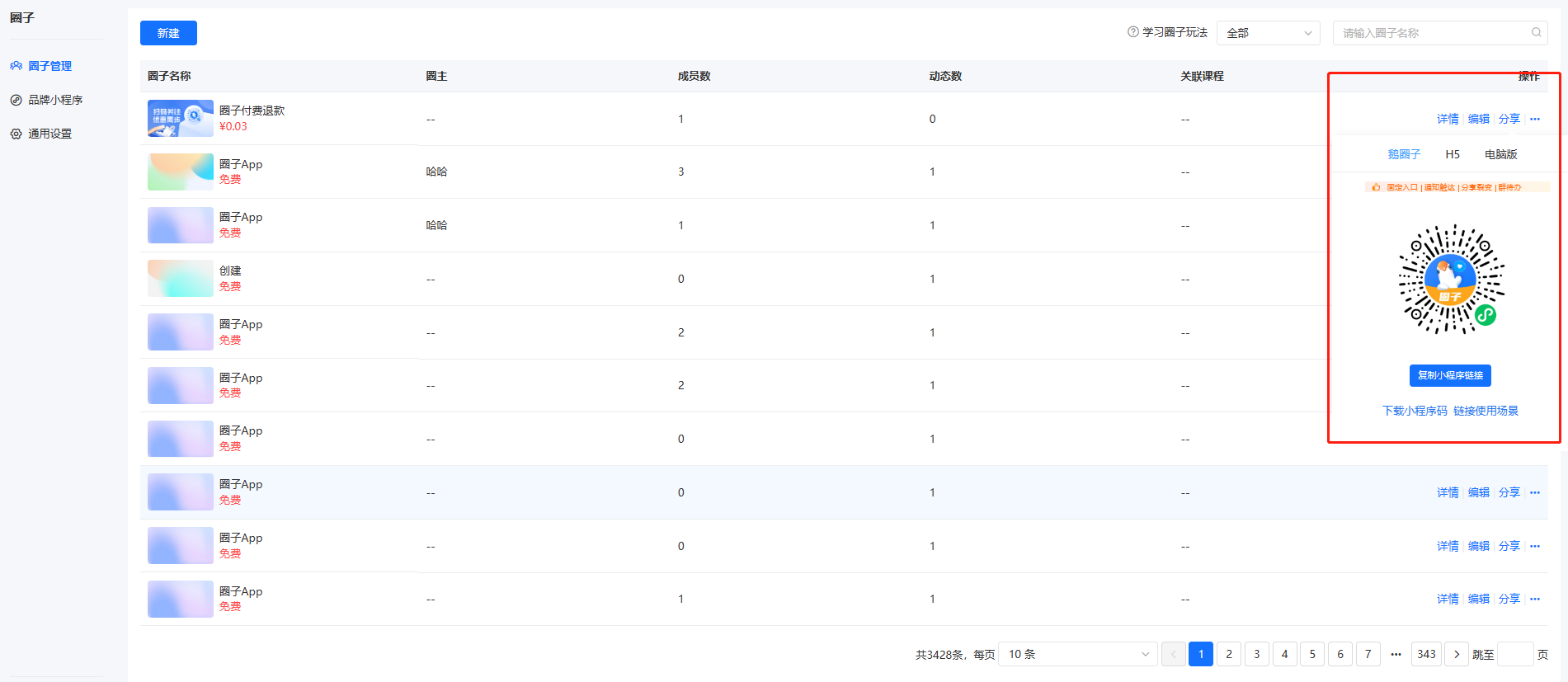Click the next-page arrow in pagination
This screenshot has height=682, width=1568.
[x=1457, y=654]
